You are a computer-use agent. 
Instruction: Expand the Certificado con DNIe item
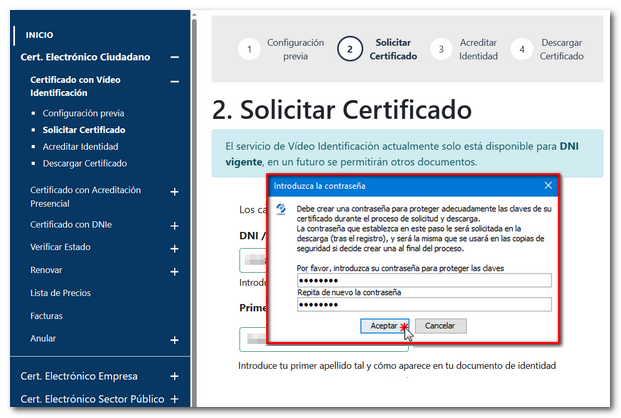tap(175, 225)
